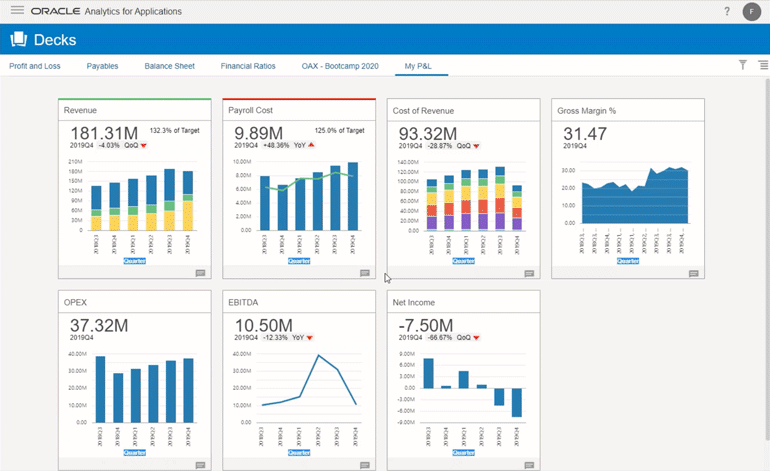
Task: Open comments on Payroll Cost card
Action: point(365,273)
